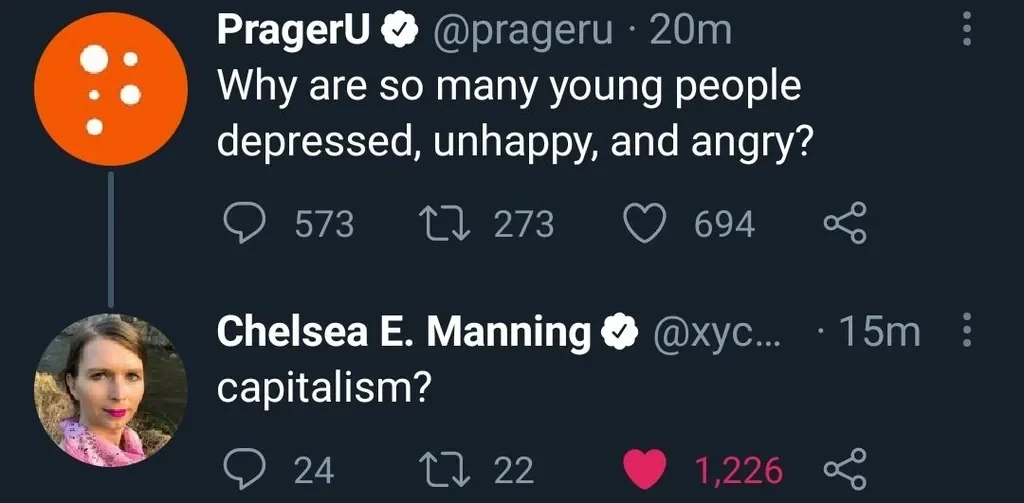Click the 20m timestamp on the PragerU tweet
Screen dimensions: 1024x503
690,32
